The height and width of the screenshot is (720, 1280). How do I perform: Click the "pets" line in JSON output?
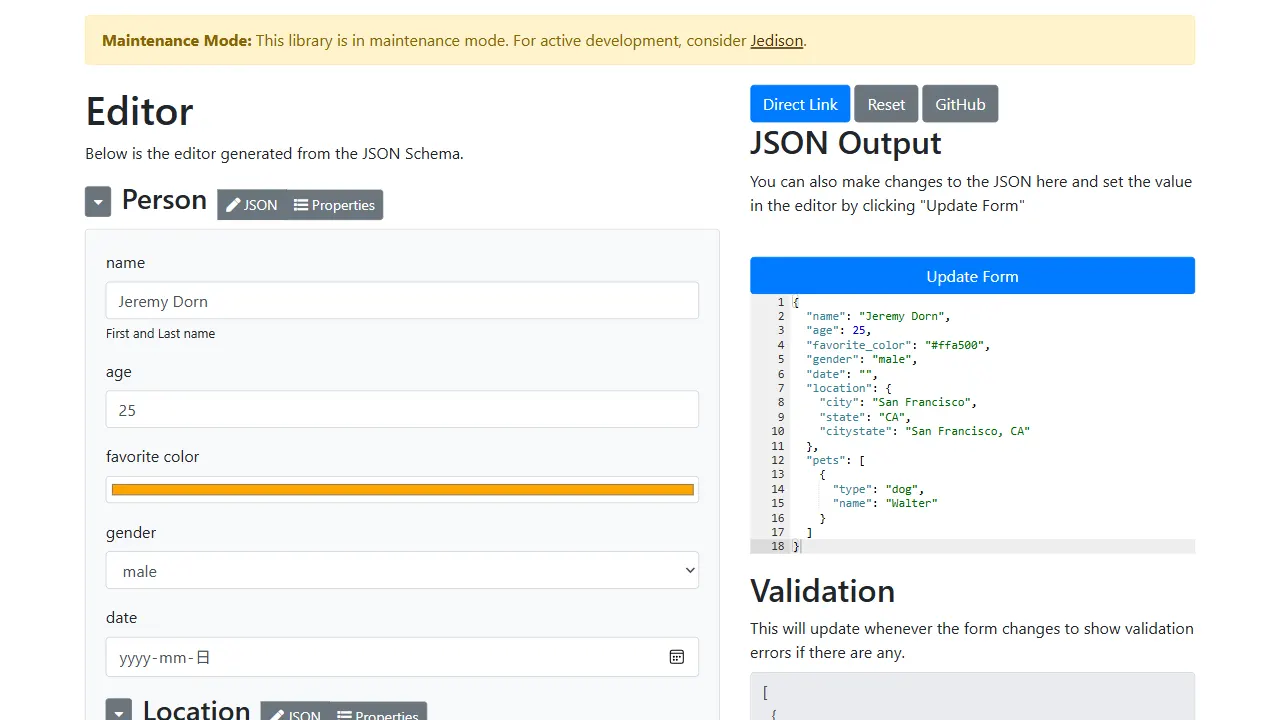coord(835,460)
